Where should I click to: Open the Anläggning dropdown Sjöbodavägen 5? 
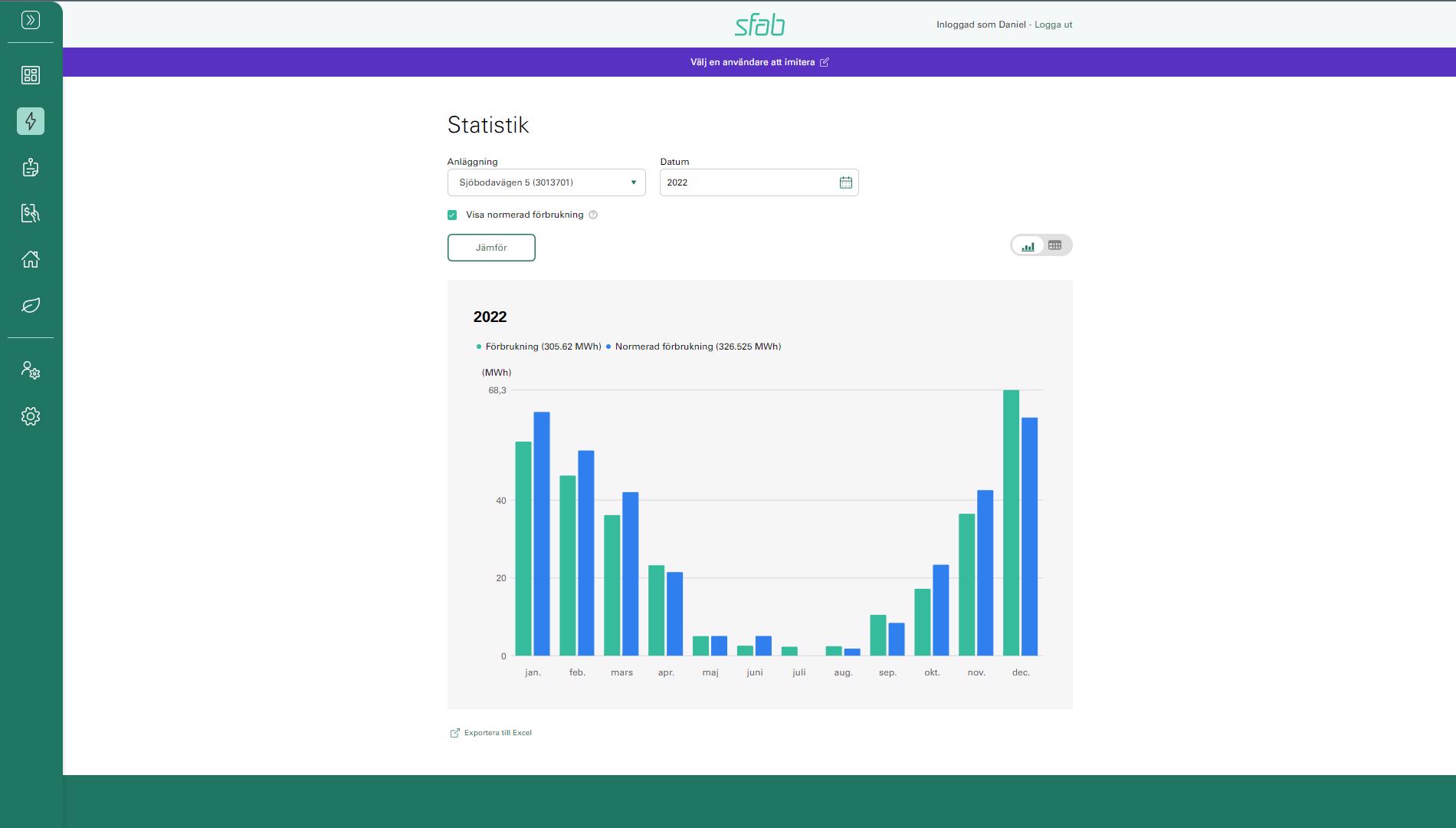click(x=546, y=182)
